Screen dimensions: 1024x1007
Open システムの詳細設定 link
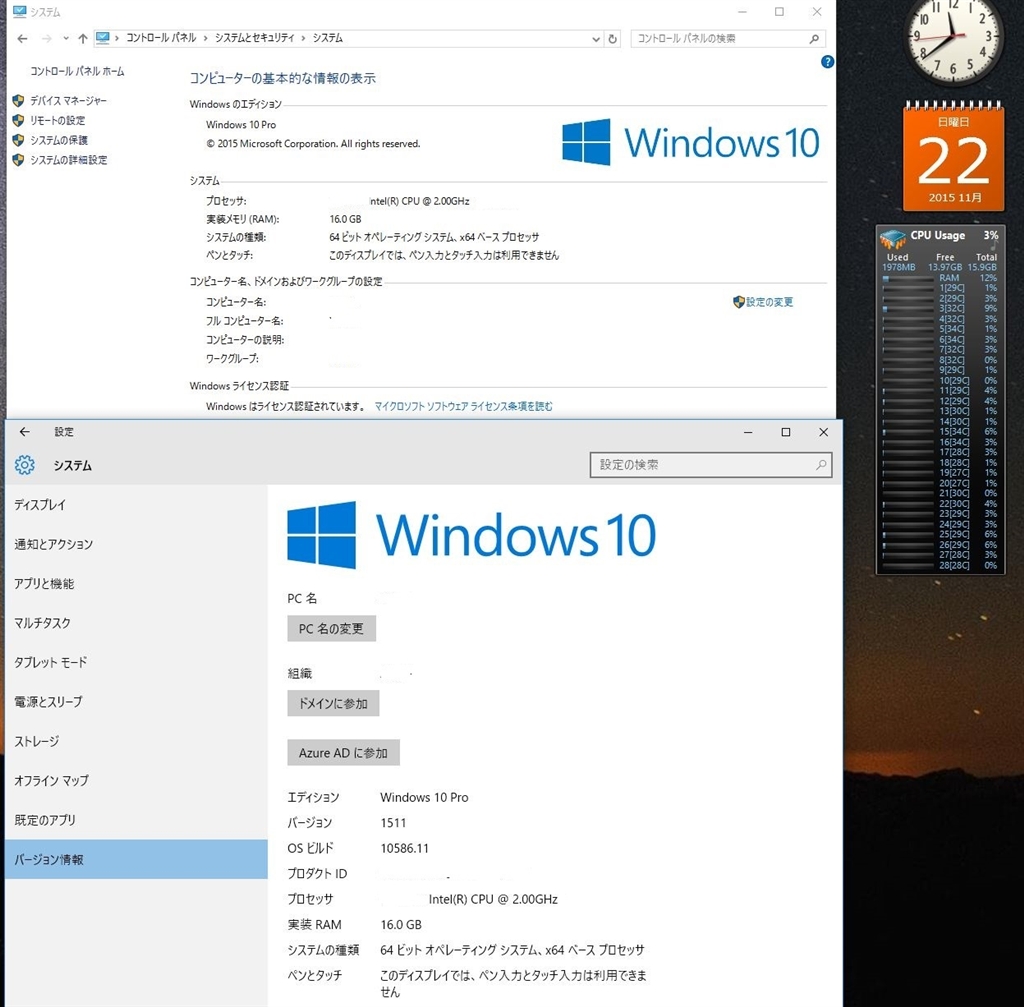(x=69, y=159)
